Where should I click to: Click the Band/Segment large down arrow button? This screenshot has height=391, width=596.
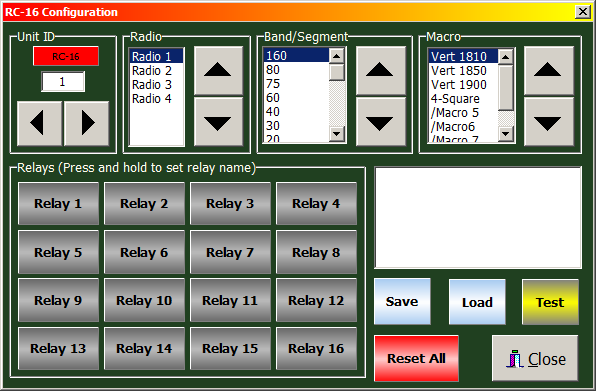pyautogui.click(x=380, y=122)
